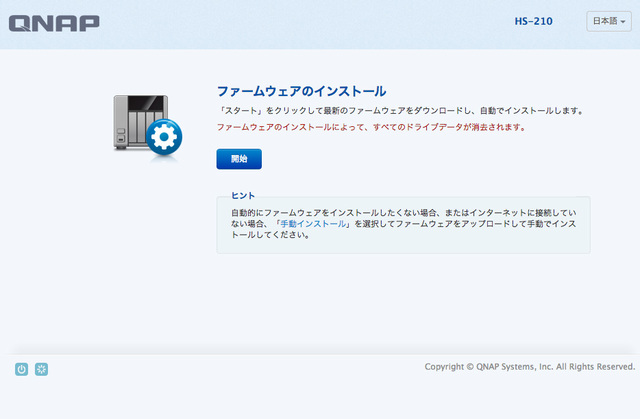The image size is (640, 419).
Task: Click the red drive data warning text
Action: (x=370, y=128)
